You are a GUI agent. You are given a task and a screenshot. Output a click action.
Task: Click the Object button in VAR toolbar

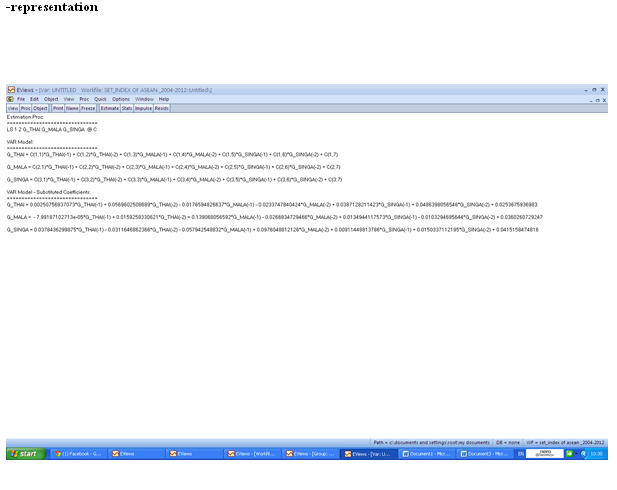pyautogui.click(x=40, y=108)
